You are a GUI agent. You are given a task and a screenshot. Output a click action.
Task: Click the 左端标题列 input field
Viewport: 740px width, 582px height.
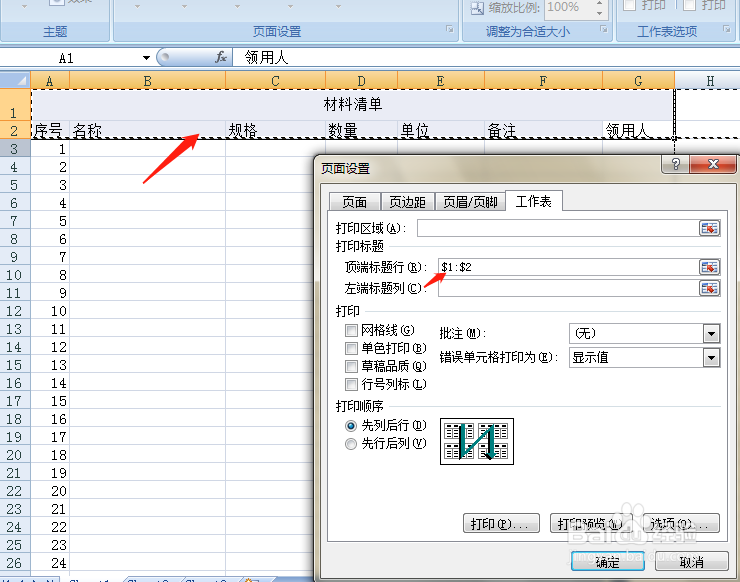568,288
